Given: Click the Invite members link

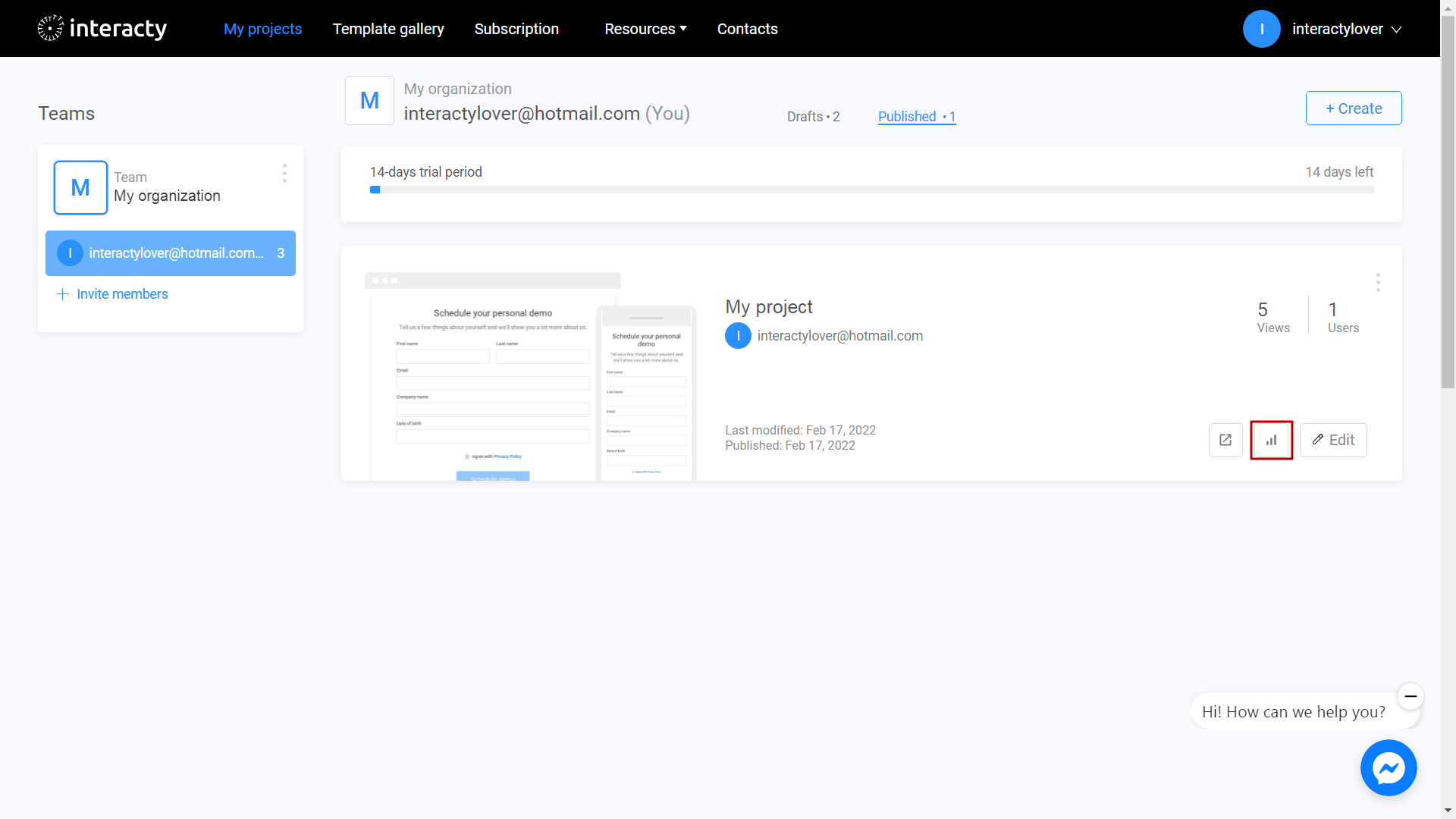Looking at the screenshot, I should 112,293.
